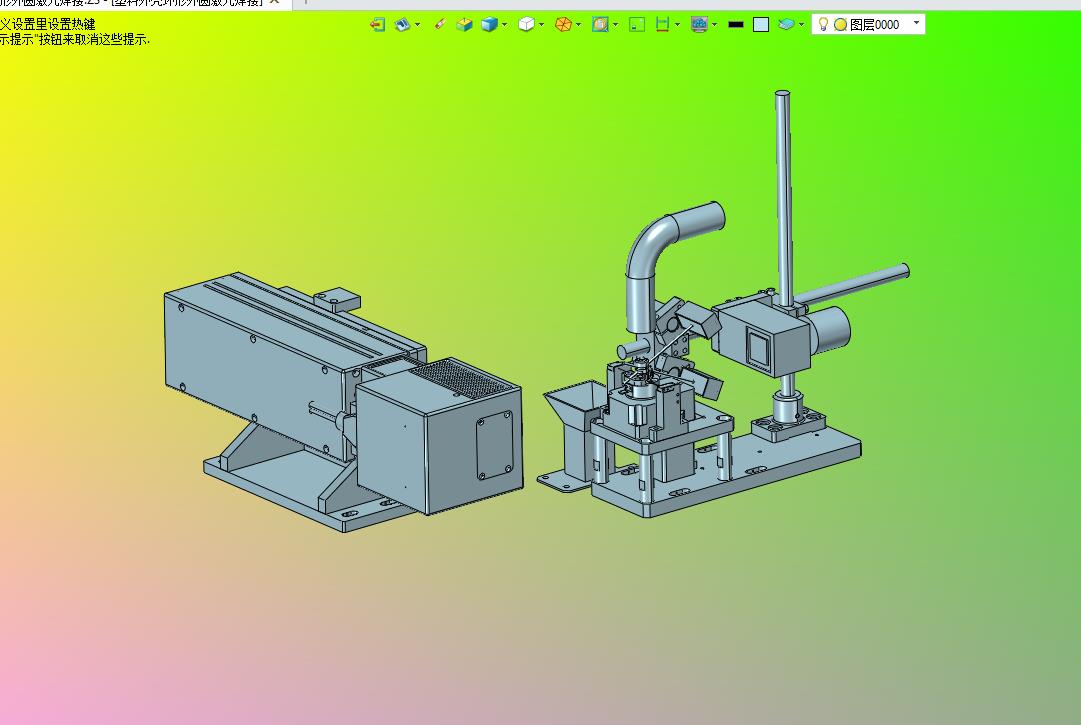Click the yellow-topped box toolbar icon
This screenshot has width=1081, height=725.
(465, 25)
